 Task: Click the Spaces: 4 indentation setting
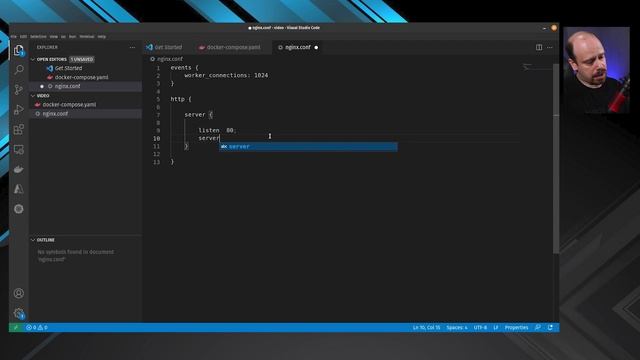tap(457, 327)
